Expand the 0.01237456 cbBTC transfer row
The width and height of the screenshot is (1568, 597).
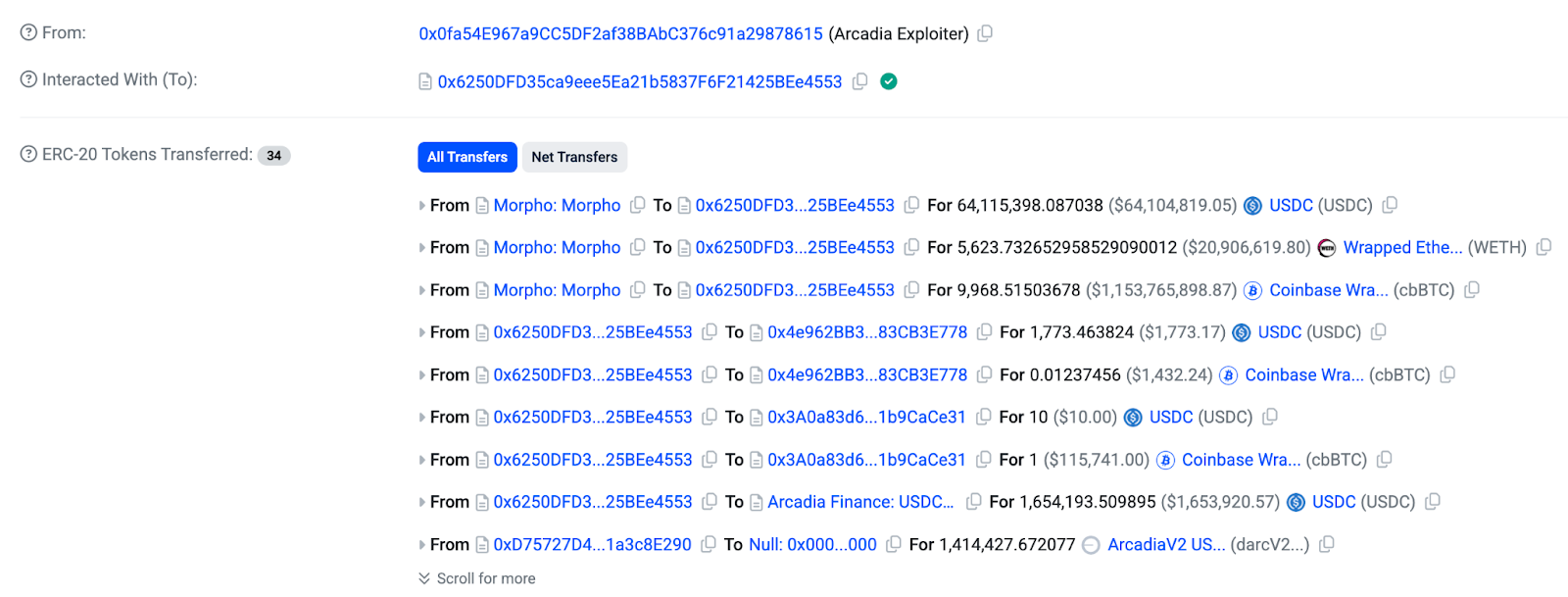coord(422,375)
